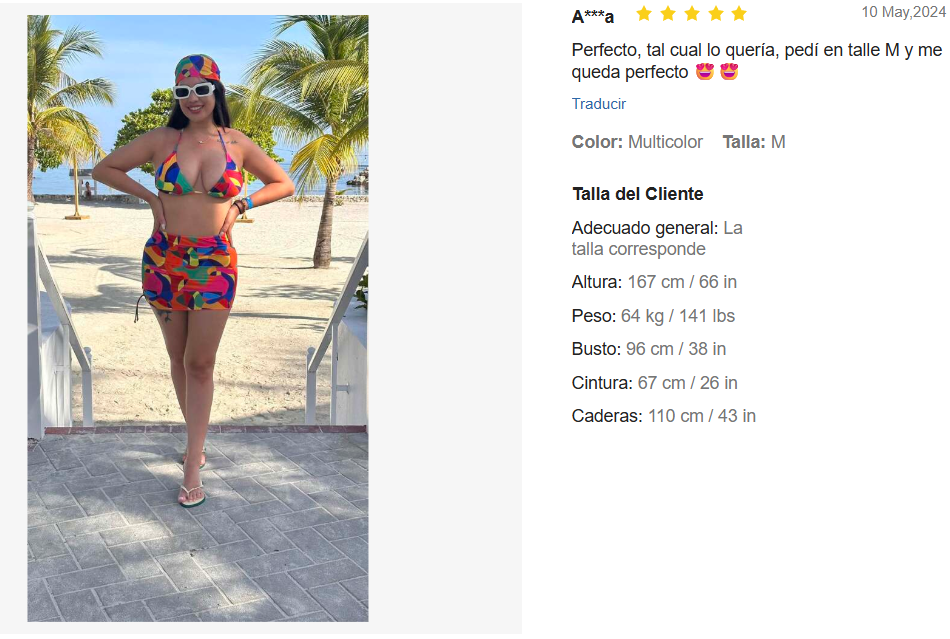
Task: Click the Adecuado general fit entry
Action: pyautogui.click(x=657, y=238)
